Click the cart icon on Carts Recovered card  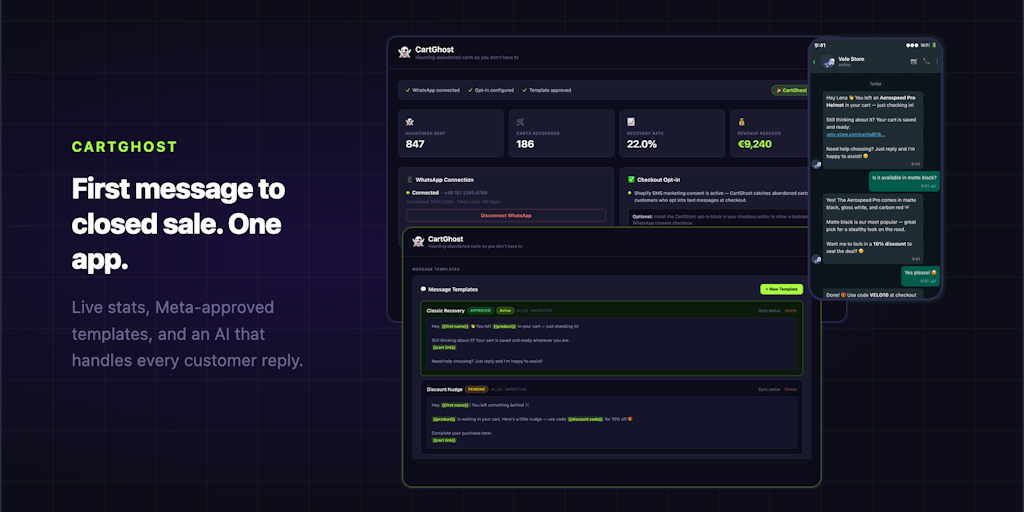tap(520, 121)
